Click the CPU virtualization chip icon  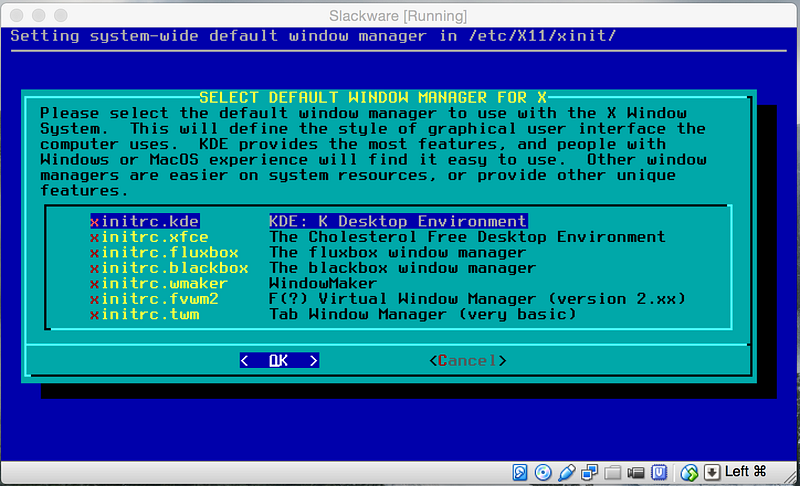pos(659,473)
